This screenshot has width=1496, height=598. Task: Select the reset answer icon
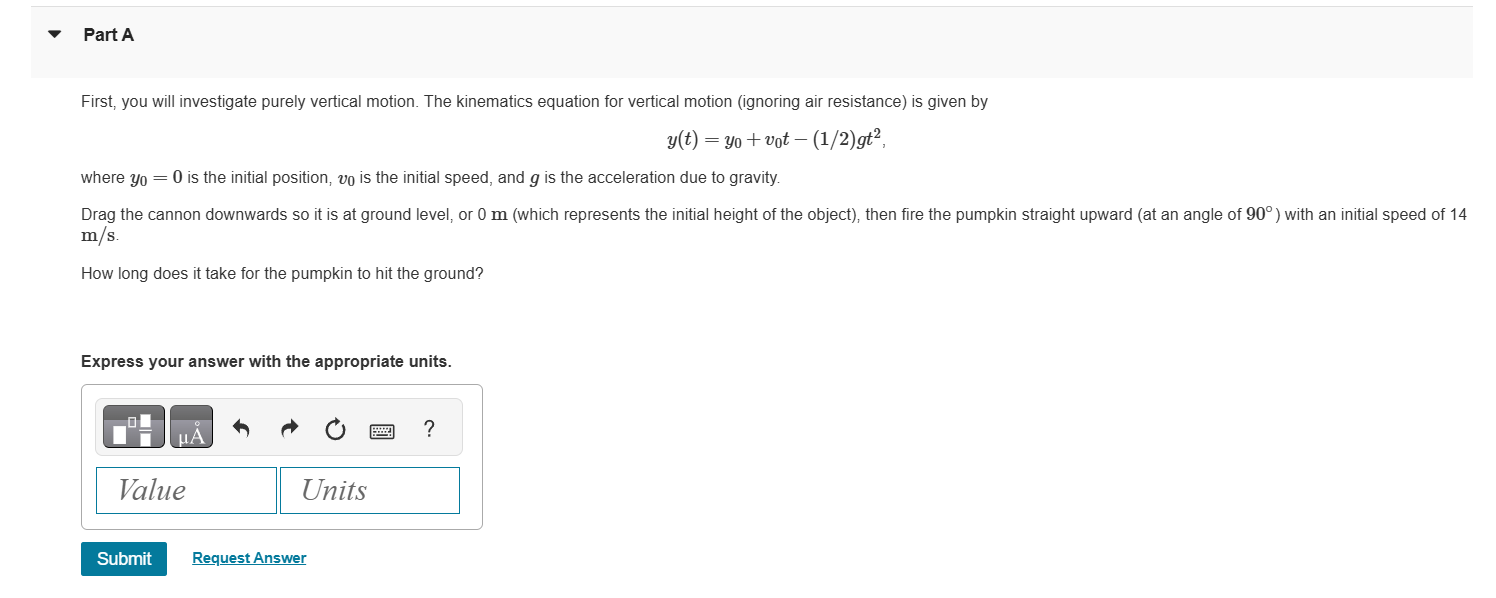point(334,428)
